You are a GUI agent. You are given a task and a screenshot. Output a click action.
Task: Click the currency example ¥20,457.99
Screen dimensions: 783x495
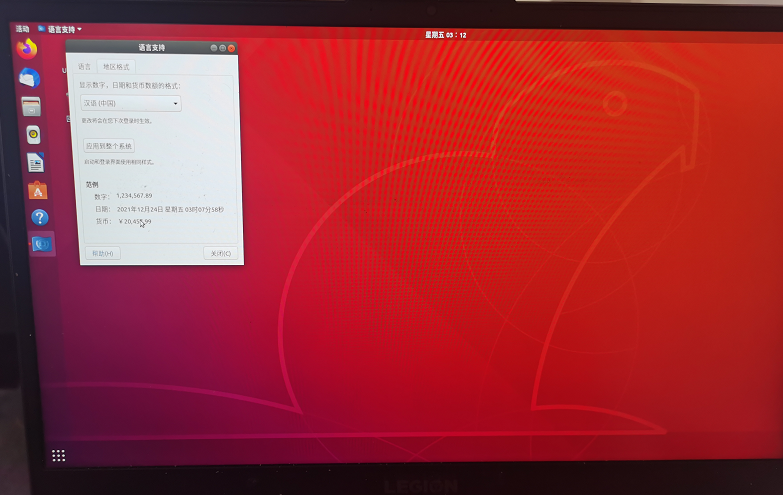pos(135,221)
